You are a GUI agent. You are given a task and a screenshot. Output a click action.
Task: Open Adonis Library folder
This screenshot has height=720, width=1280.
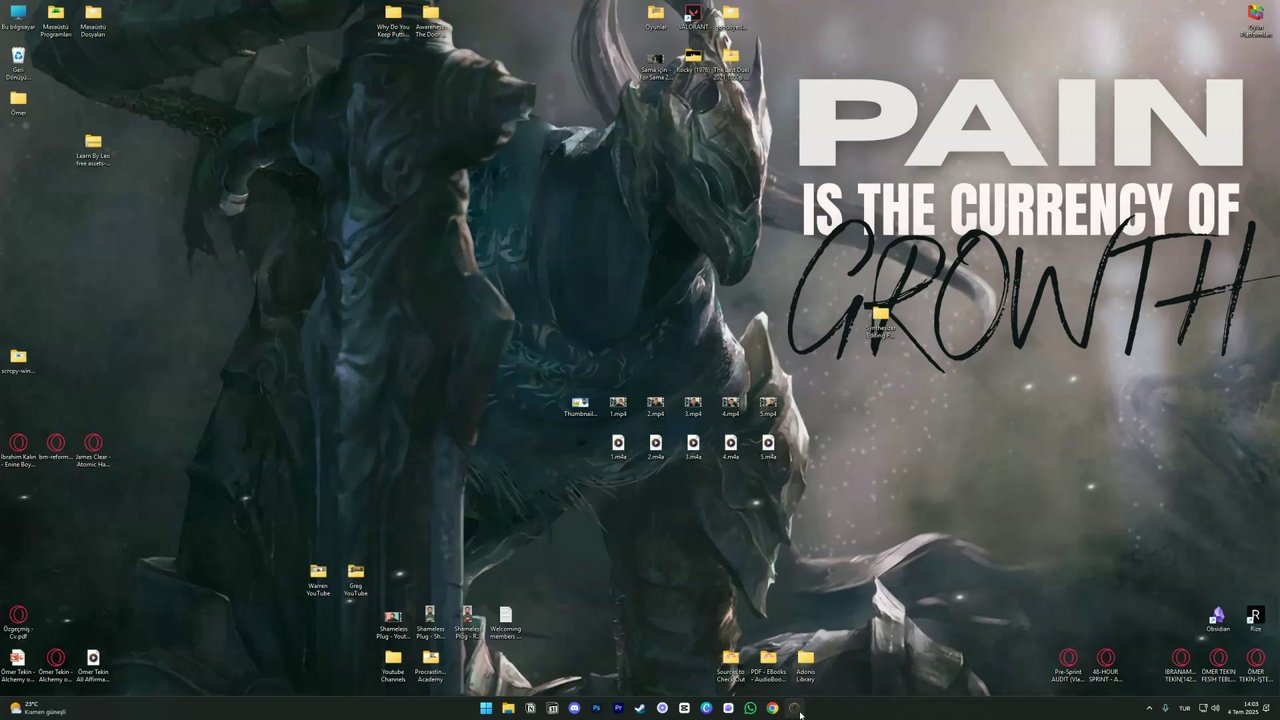[806, 666]
